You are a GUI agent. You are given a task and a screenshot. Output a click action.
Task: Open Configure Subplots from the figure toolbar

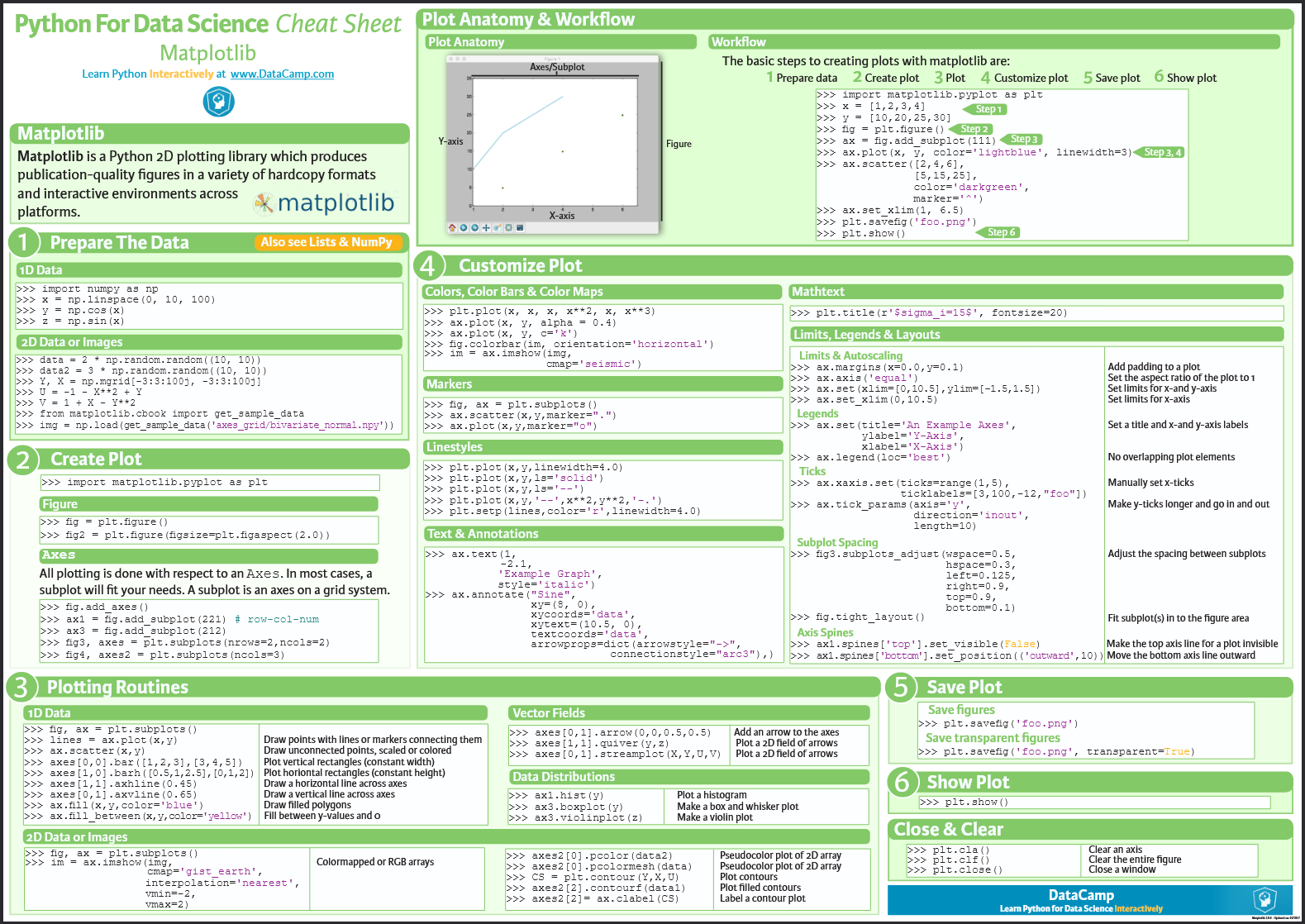[x=508, y=227]
